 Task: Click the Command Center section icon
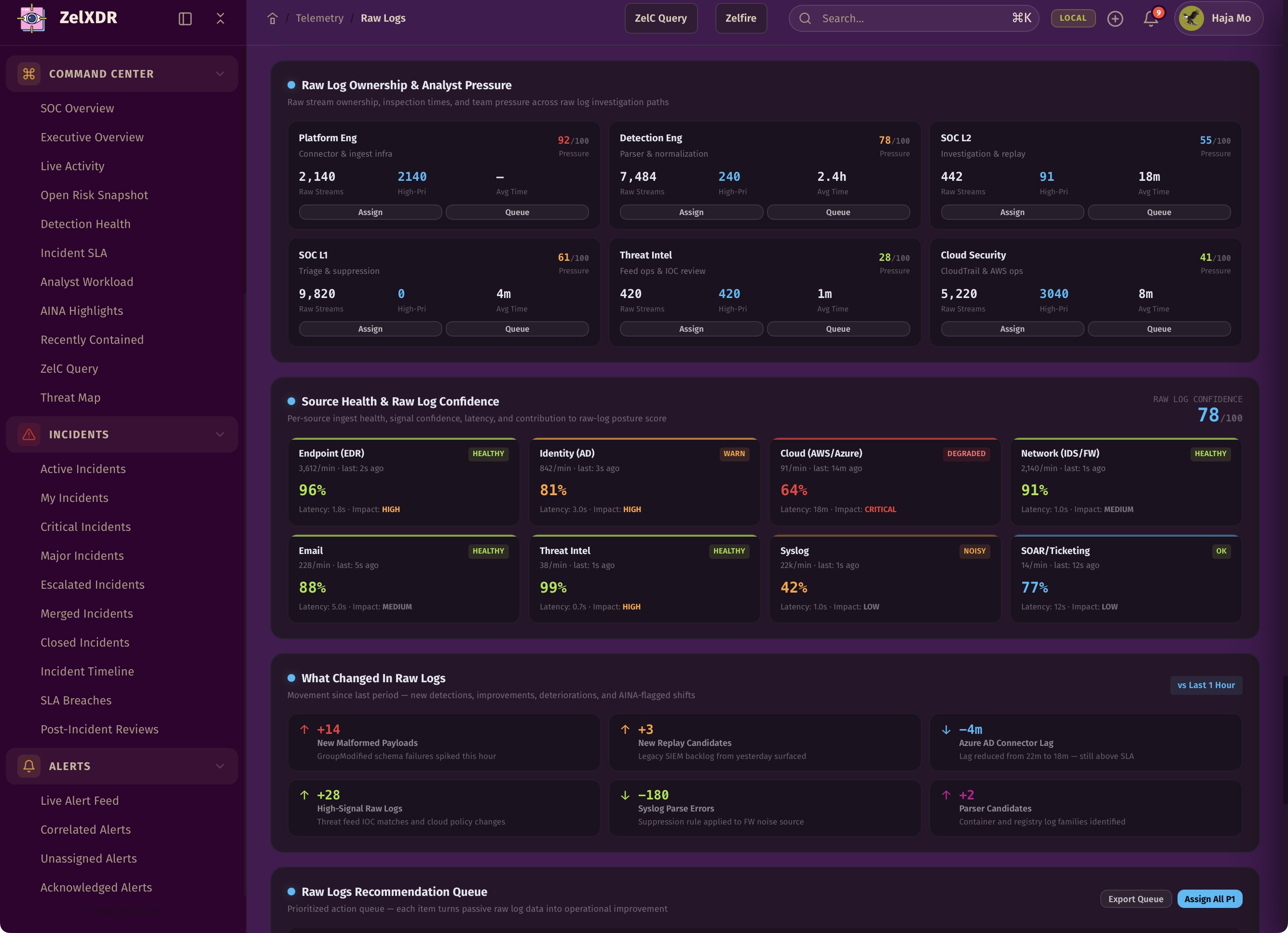pyautogui.click(x=29, y=74)
